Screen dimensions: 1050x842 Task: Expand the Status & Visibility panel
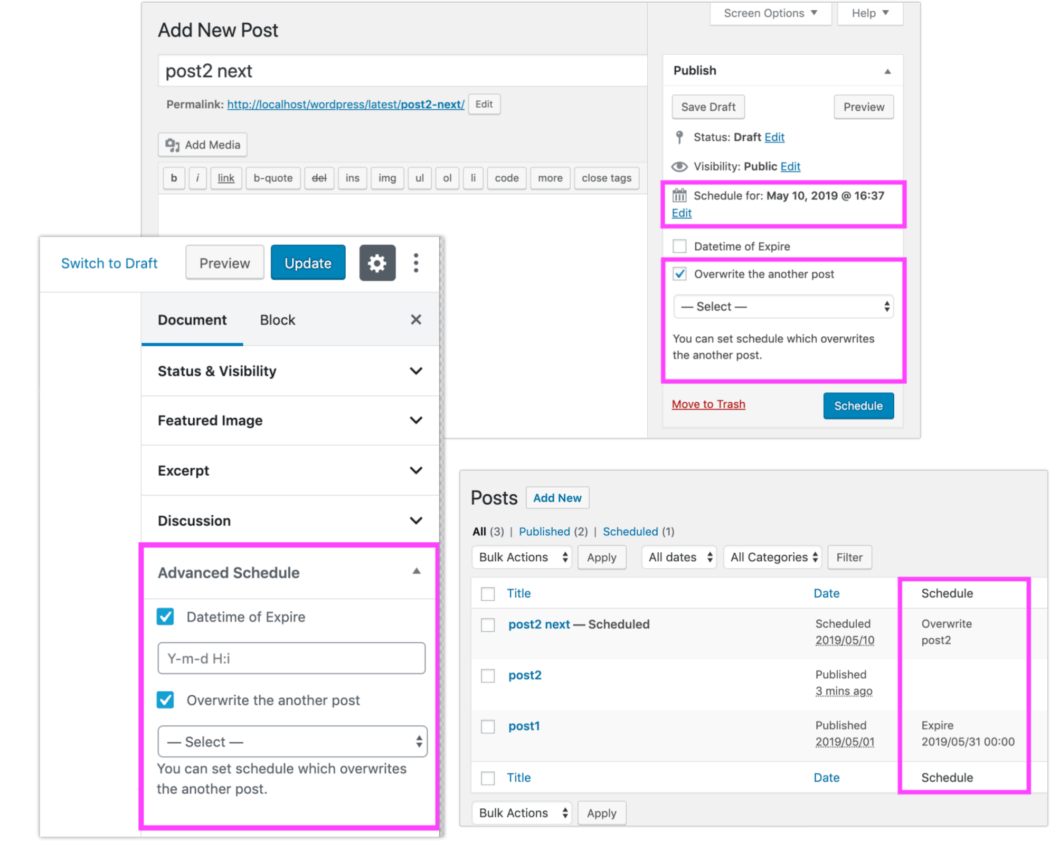[x=291, y=371]
